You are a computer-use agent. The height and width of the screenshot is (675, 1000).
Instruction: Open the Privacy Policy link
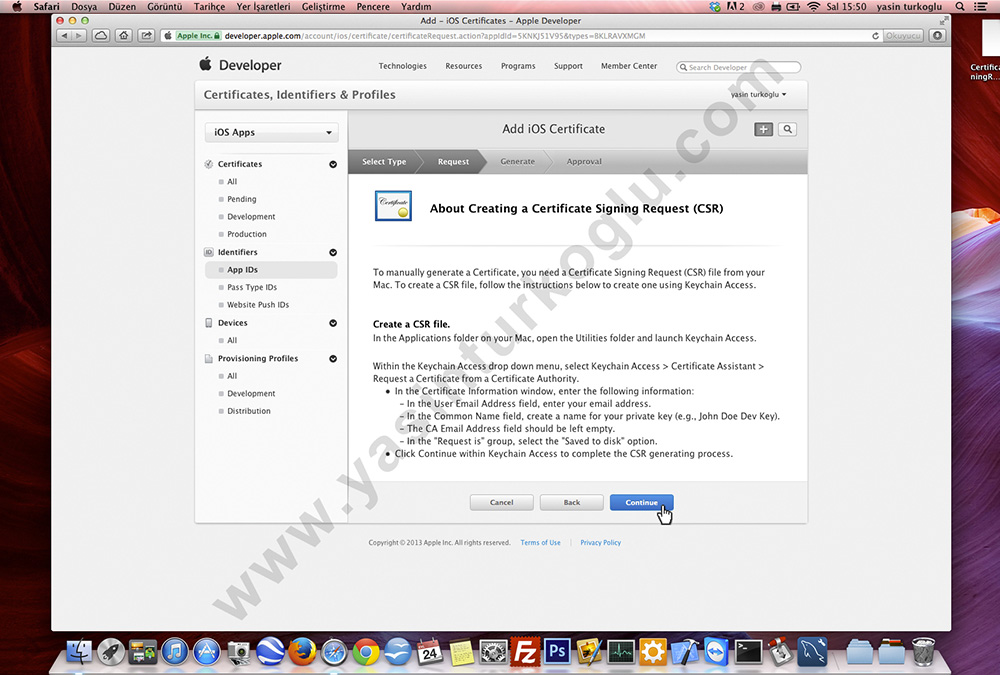click(600, 542)
